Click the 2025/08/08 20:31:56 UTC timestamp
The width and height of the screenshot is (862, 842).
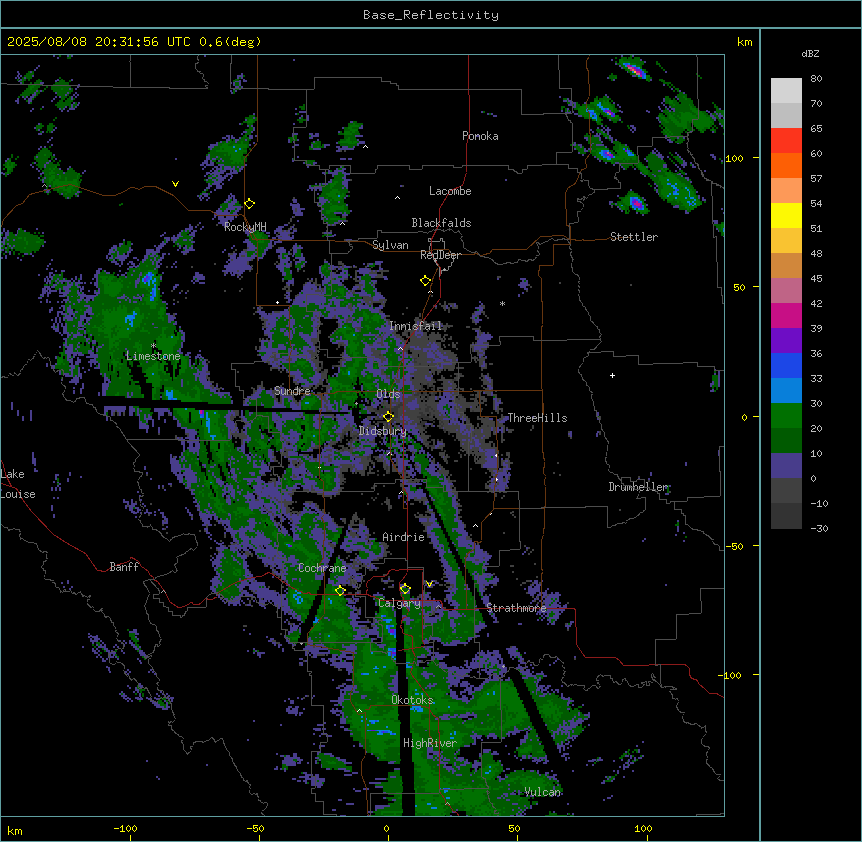pyautogui.click(x=98, y=42)
